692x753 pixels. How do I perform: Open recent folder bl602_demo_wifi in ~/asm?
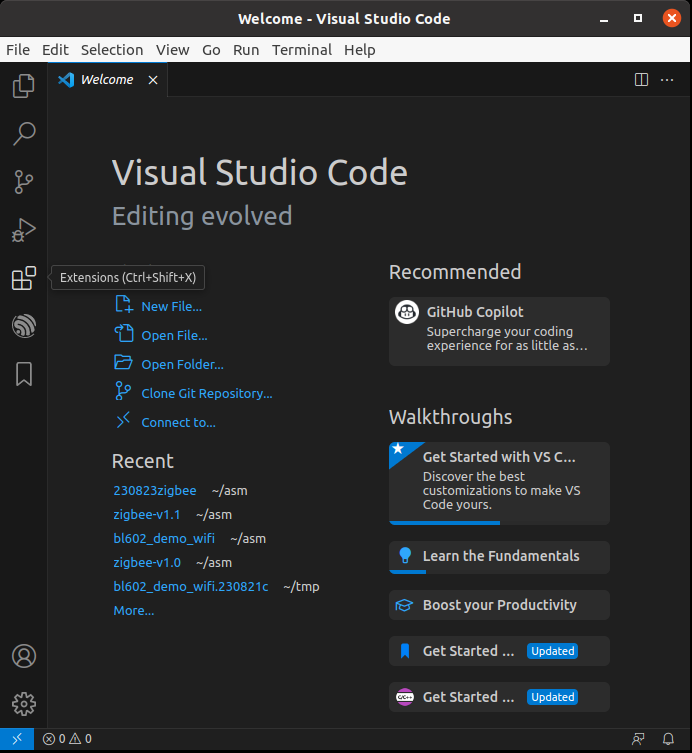click(x=164, y=538)
